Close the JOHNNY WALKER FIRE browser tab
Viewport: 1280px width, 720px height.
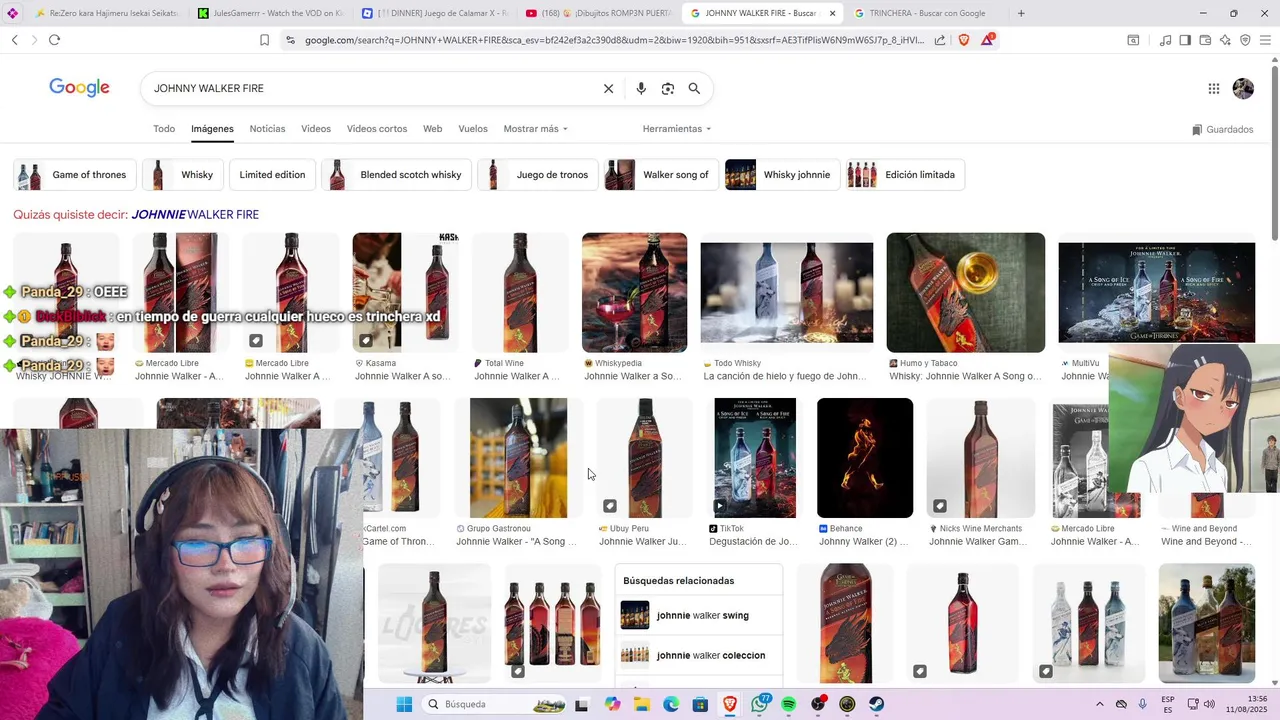tap(832, 13)
